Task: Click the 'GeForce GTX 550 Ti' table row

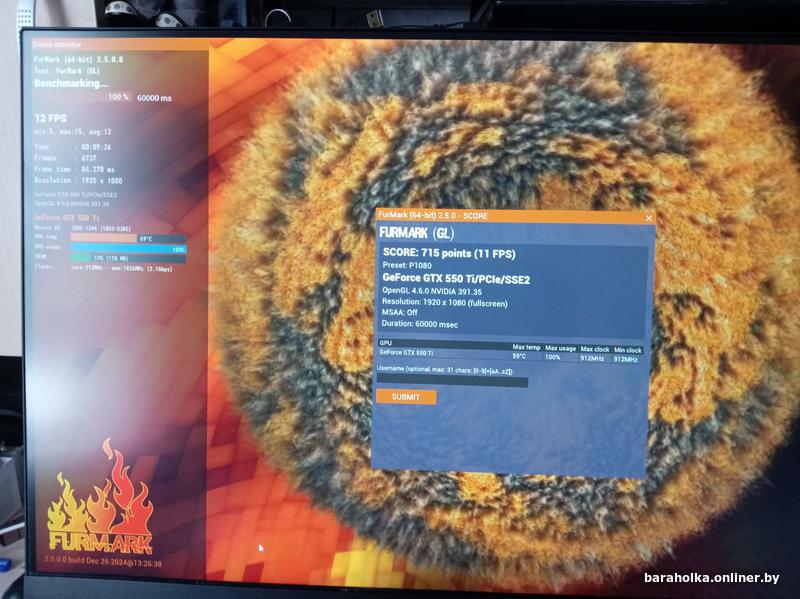Action: click(510, 356)
